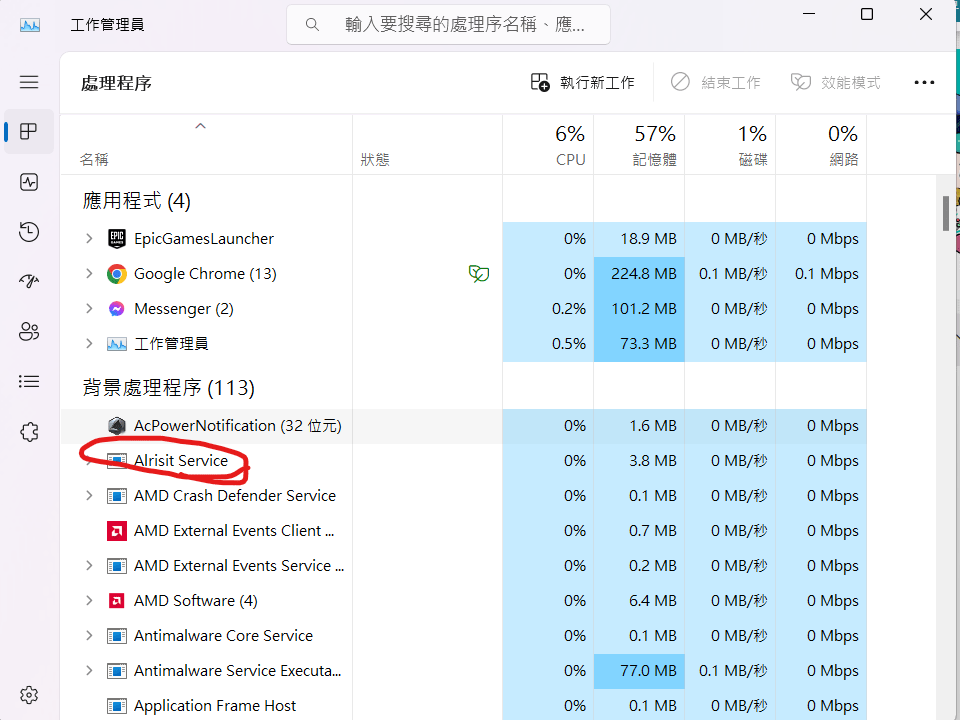The height and width of the screenshot is (720, 960).
Task: Sort by the 磁碟 (Disk) column header
Action: pyautogui.click(x=730, y=144)
